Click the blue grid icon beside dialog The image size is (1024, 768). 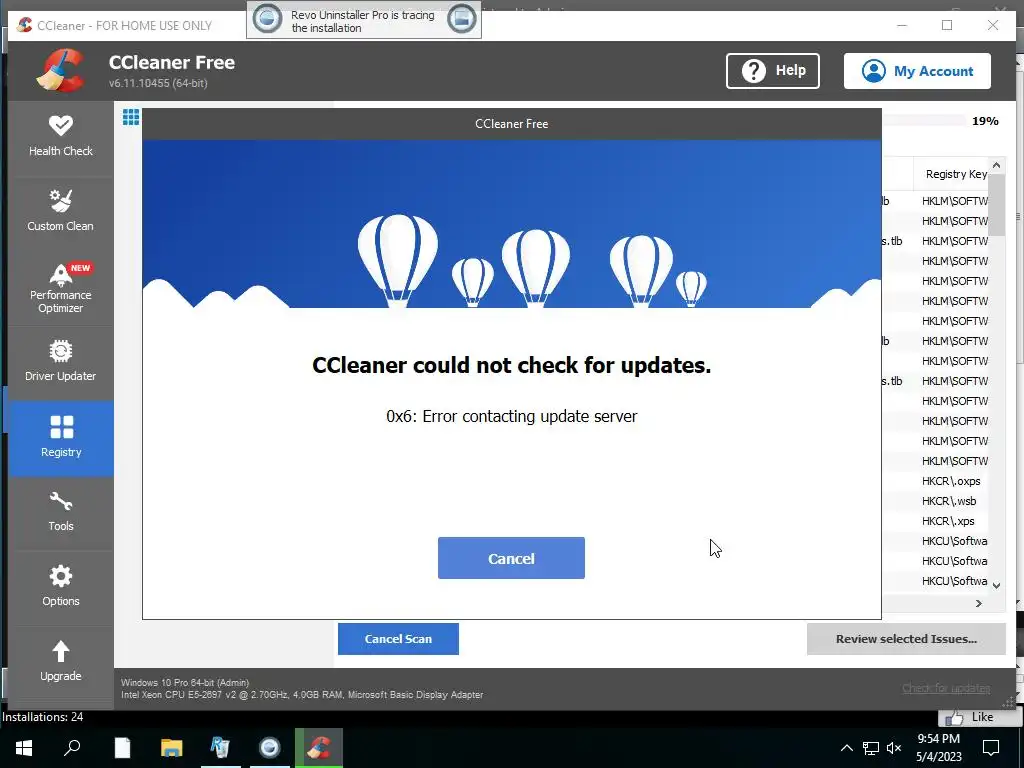point(131,117)
